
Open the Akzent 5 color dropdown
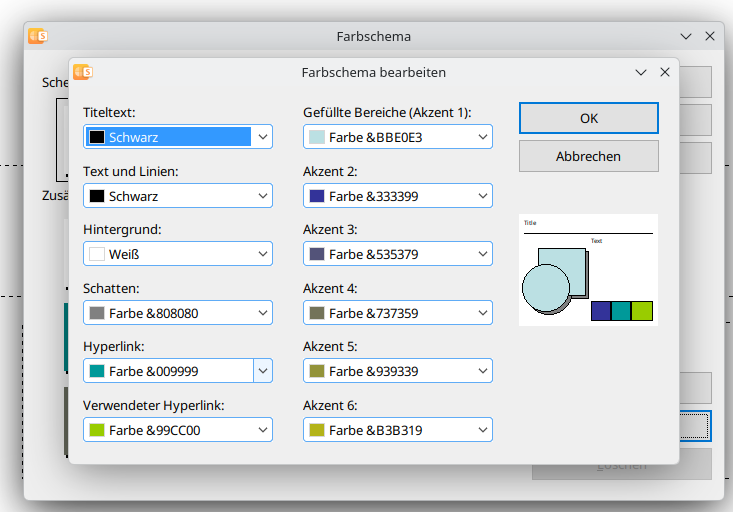483,371
